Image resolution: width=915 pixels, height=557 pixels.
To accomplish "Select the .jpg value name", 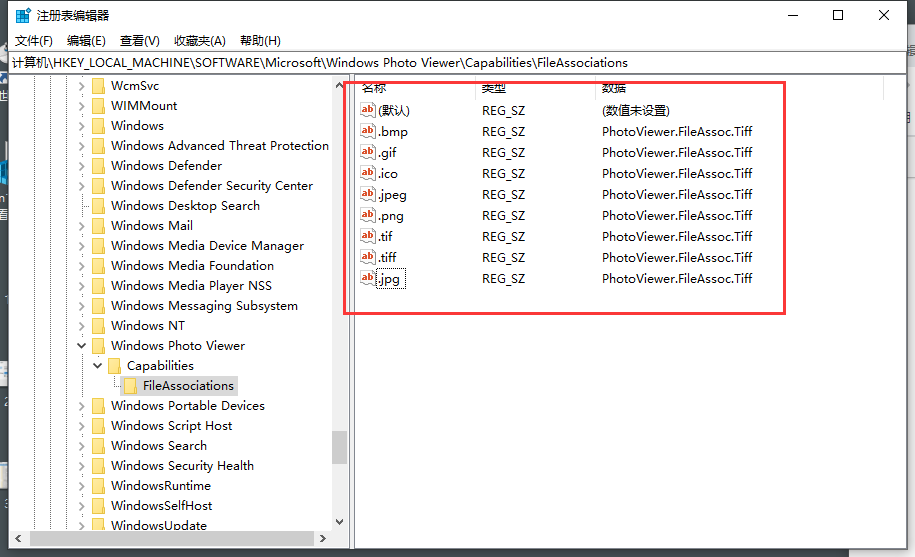I will click(x=390, y=279).
